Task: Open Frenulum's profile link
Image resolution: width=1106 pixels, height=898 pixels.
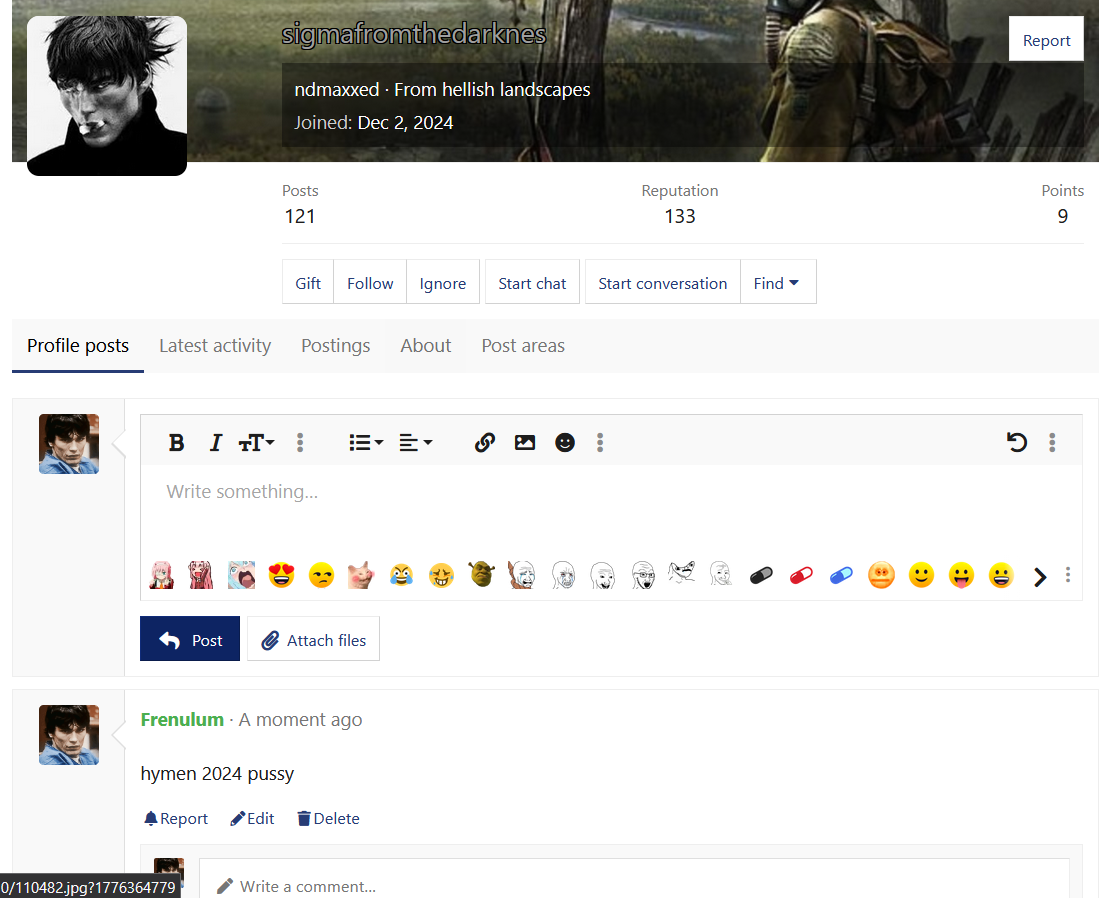Action: 182,719
